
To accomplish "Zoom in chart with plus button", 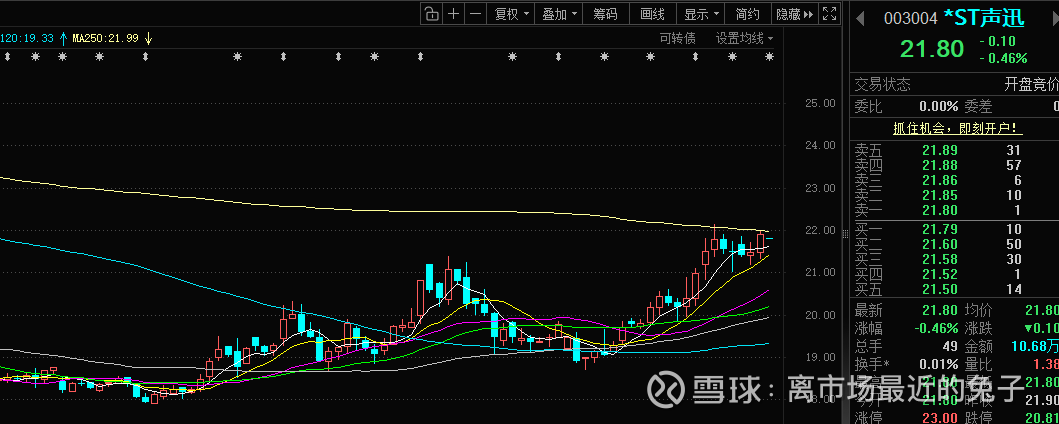I will [453, 13].
